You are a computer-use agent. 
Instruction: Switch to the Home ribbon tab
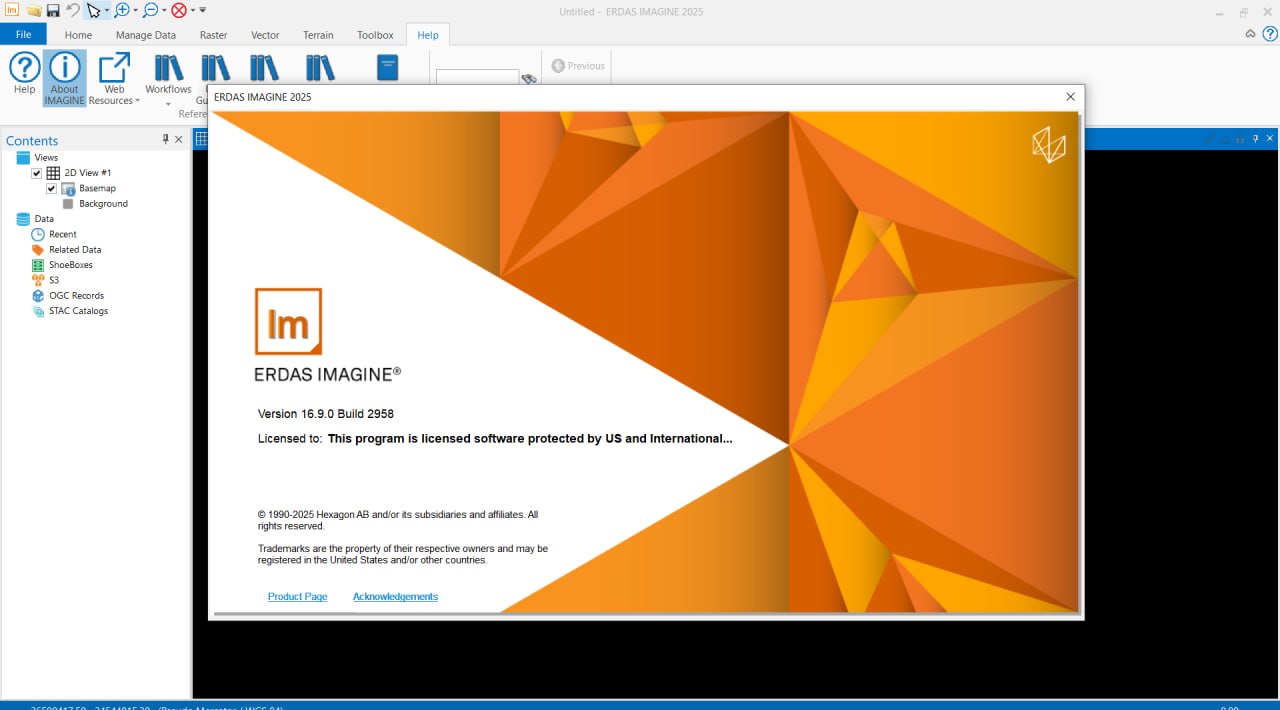click(x=78, y=35)
